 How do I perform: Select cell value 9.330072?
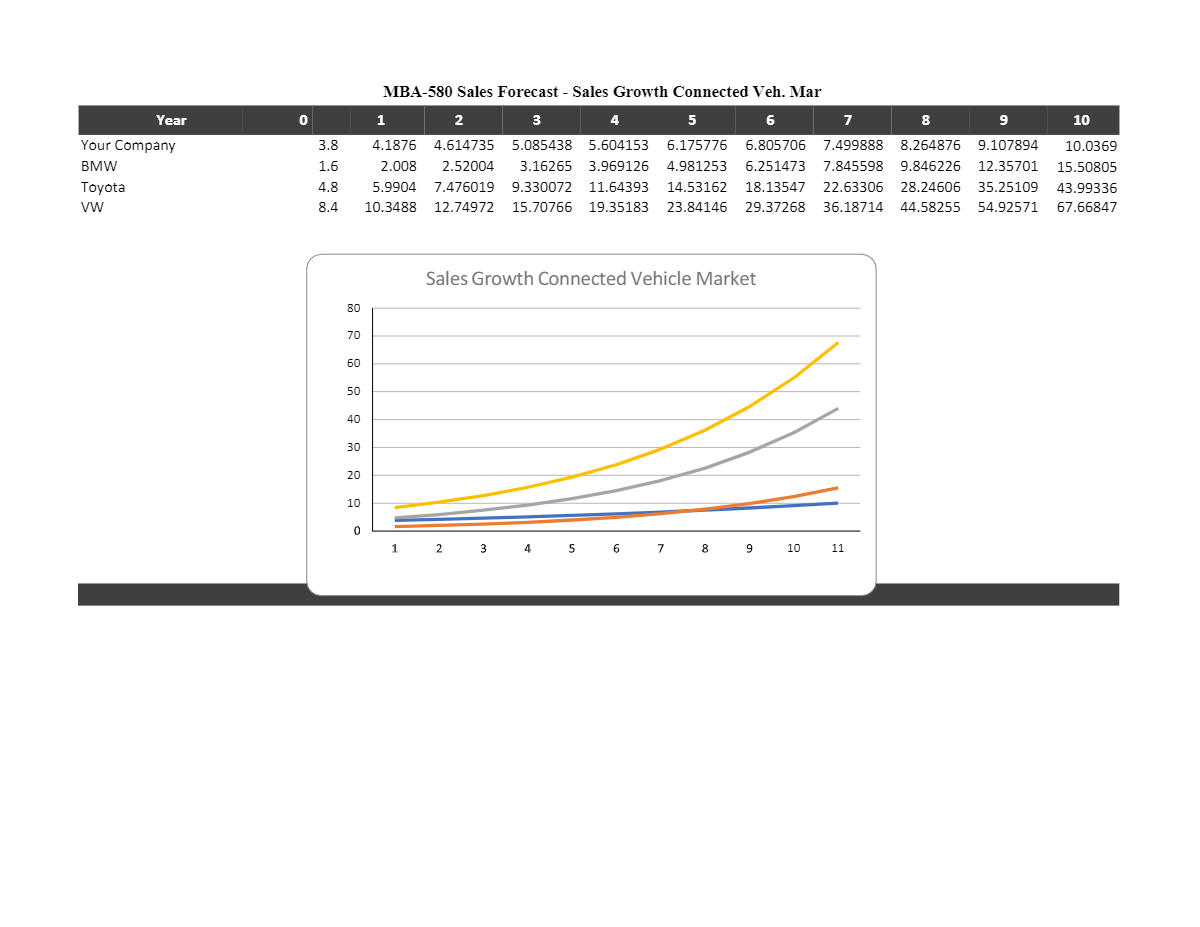tap(542, 187)
